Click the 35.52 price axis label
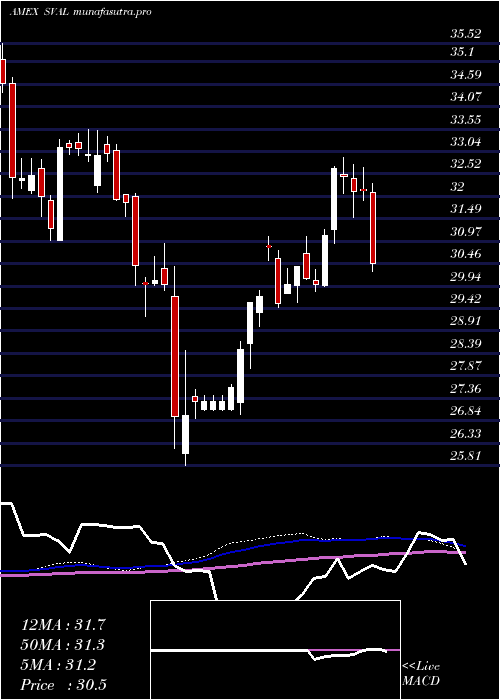 pyautogui.click(x=466, y=34)
